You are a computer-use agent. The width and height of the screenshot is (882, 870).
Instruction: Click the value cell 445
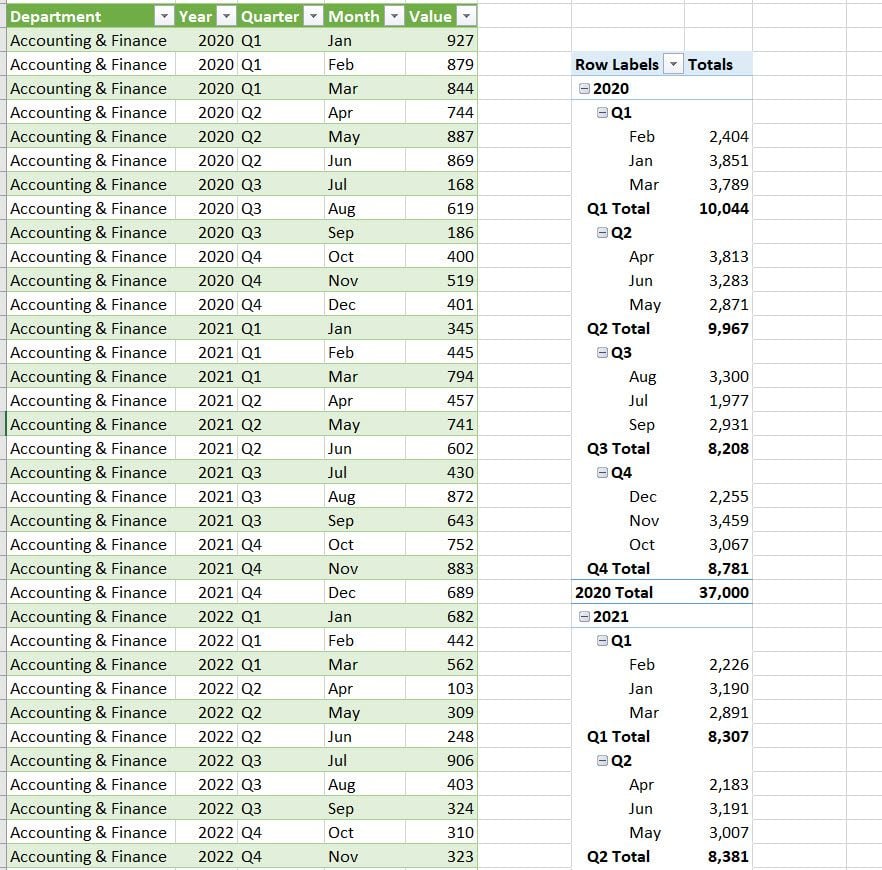[x=441, y=353]
